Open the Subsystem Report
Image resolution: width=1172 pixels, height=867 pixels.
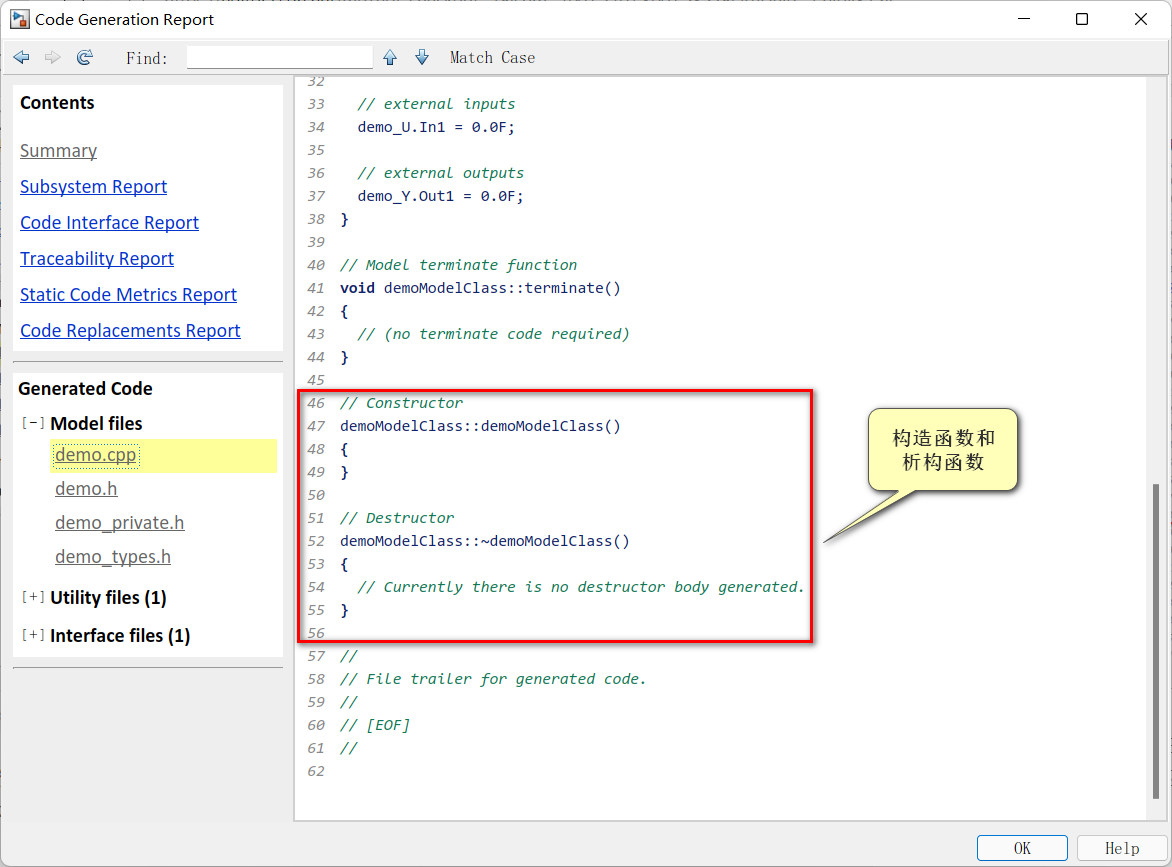click(x=93, y=187)
